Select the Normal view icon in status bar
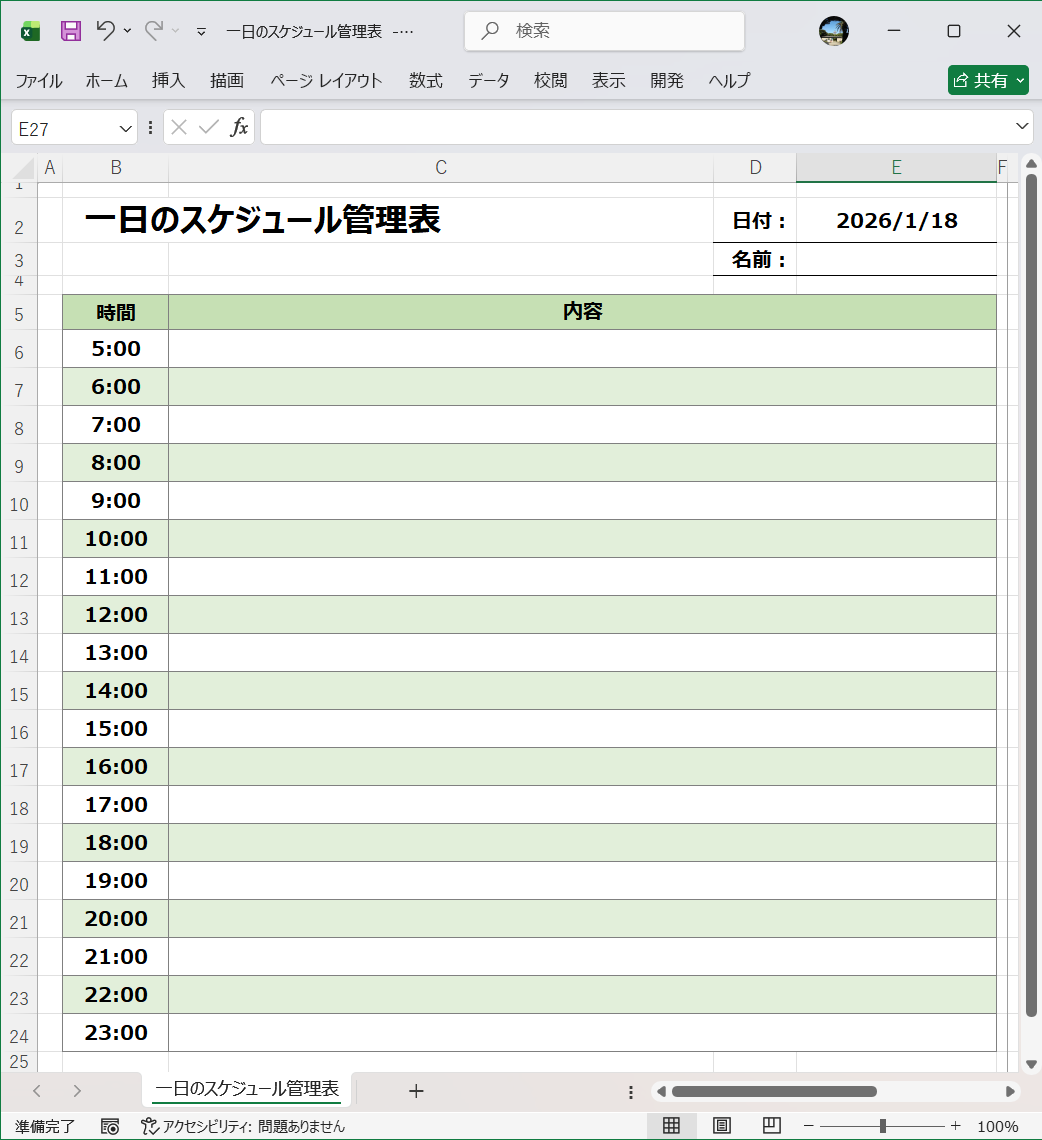The width and height of the screenshot is (1042, 1140). 671,1125
